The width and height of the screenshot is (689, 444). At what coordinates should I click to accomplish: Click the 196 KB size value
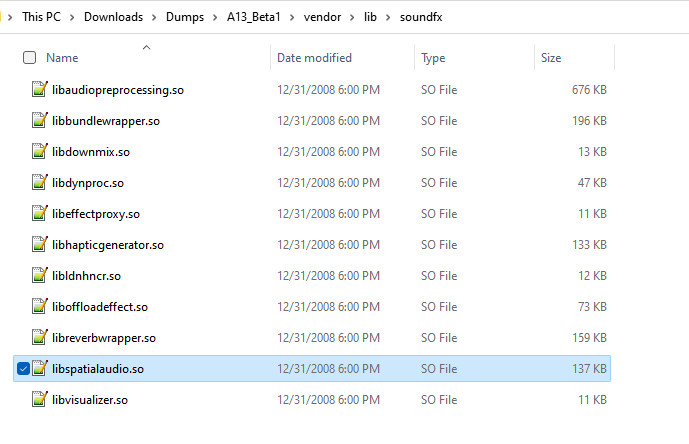tap(589, 120)
